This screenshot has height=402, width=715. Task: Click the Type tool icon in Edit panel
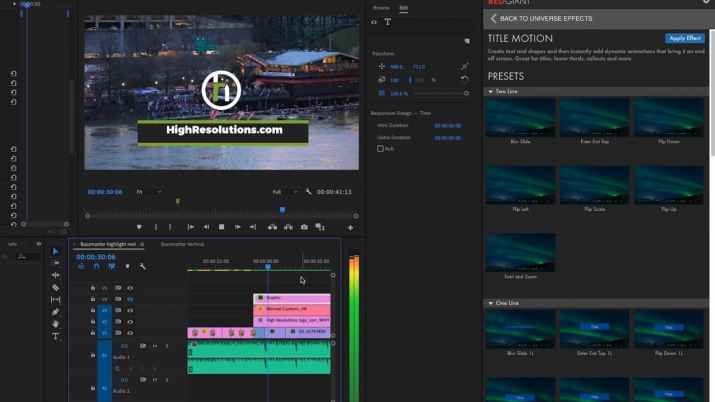click(x=388, y=22)
